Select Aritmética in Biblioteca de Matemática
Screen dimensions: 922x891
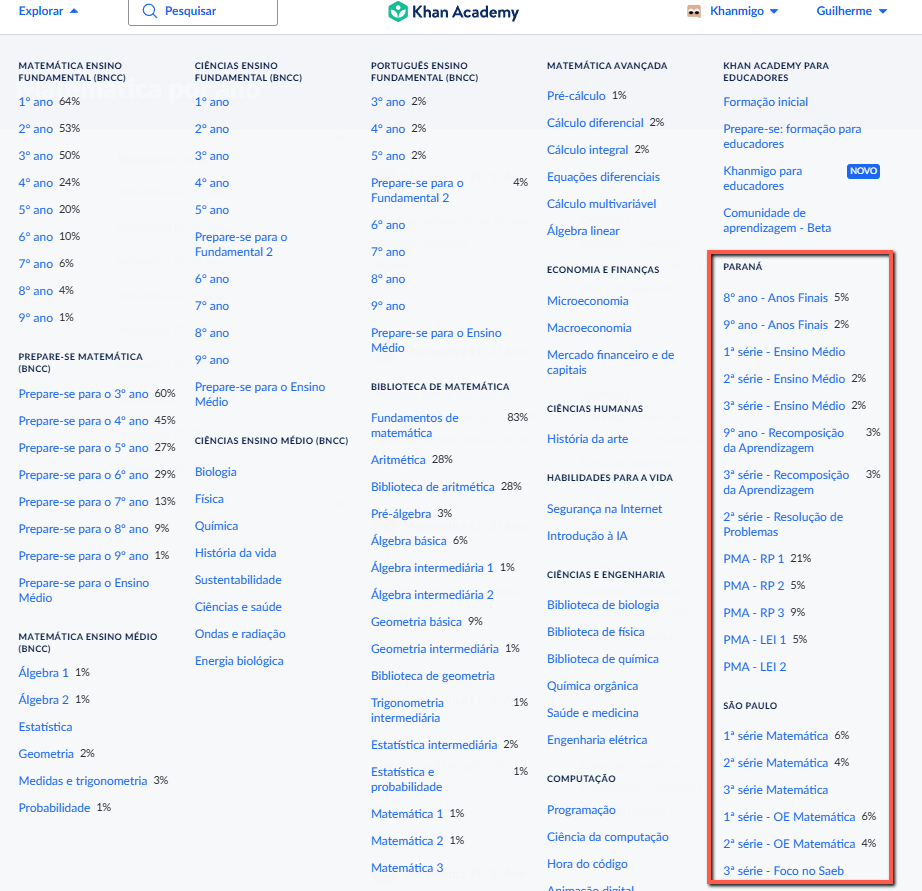398,460
